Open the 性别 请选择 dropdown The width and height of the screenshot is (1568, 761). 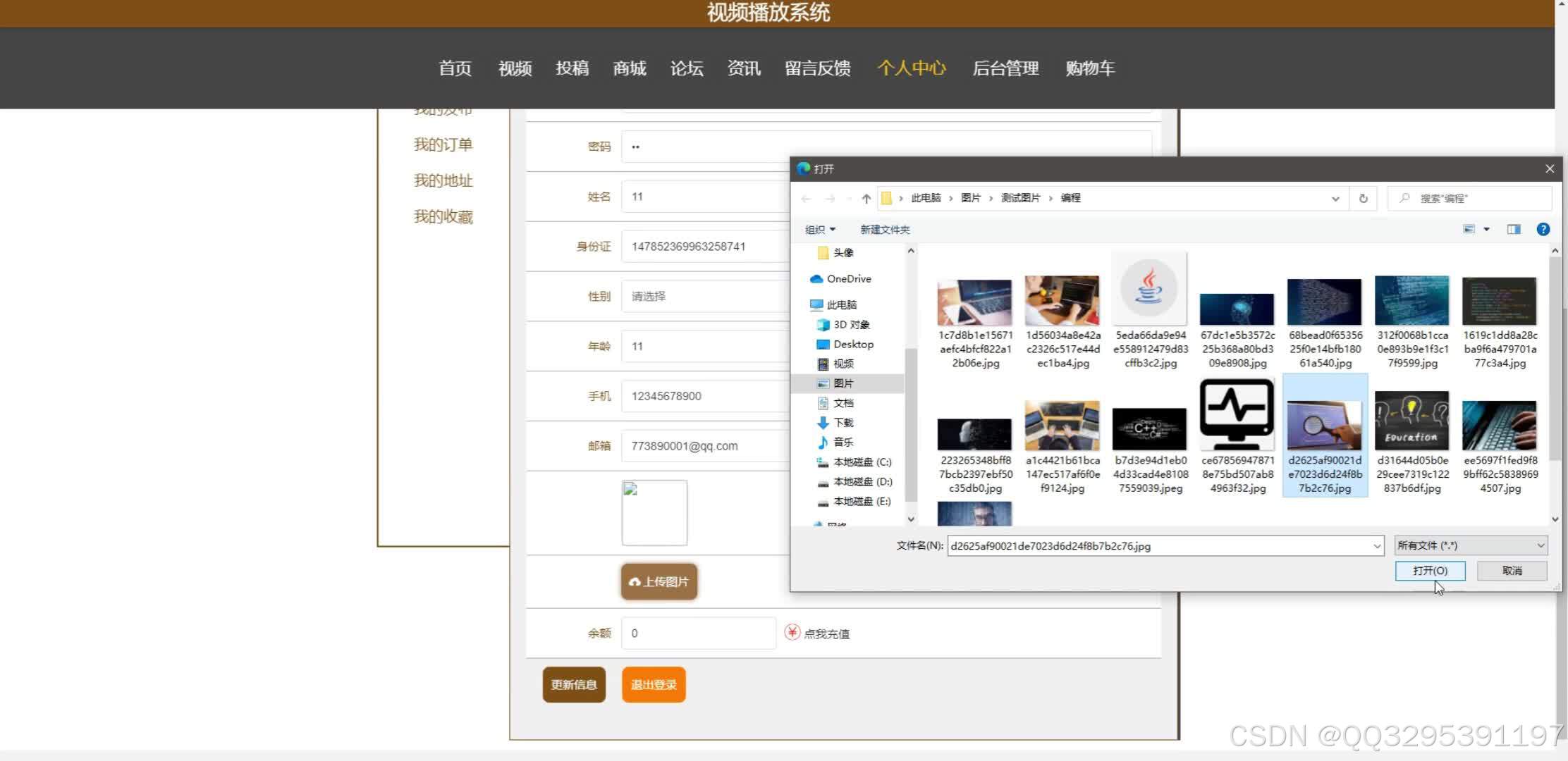pyautogui.click(x=705, y=297)
